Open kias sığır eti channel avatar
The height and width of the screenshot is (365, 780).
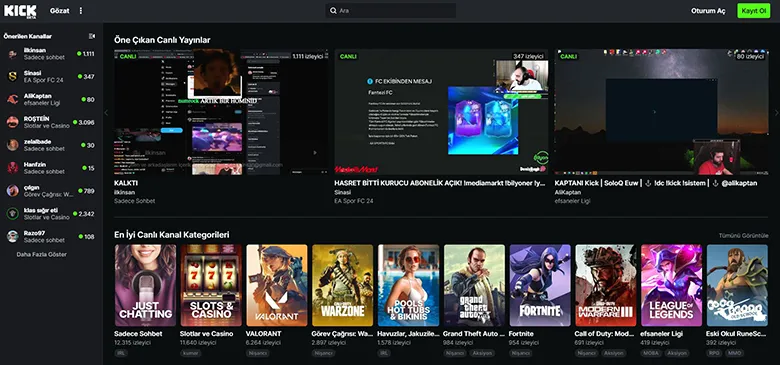click(12, 214)
